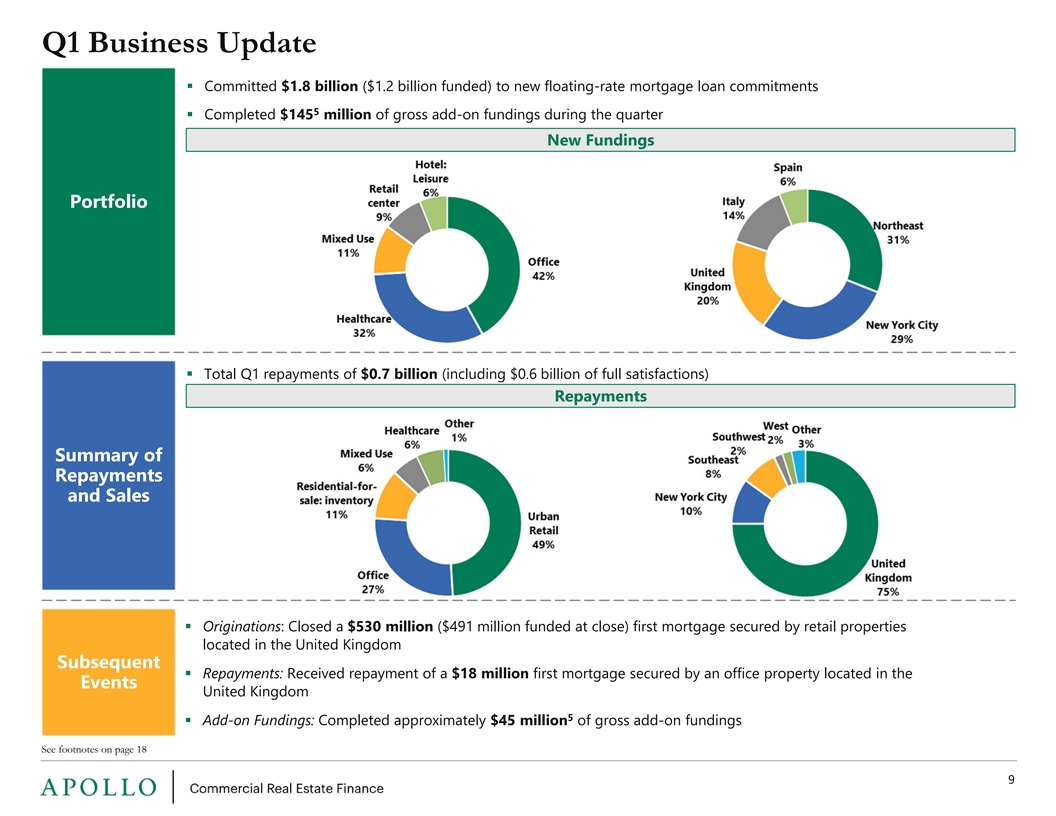
Task: Click the orange Subsequent Events box
Action: 108,672
